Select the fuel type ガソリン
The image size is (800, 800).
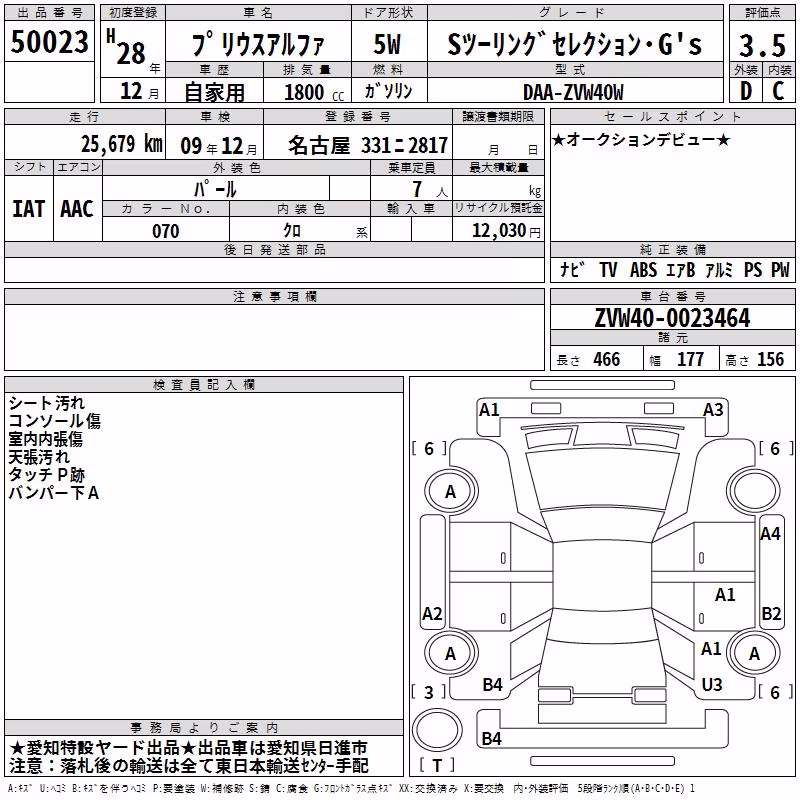388,91
